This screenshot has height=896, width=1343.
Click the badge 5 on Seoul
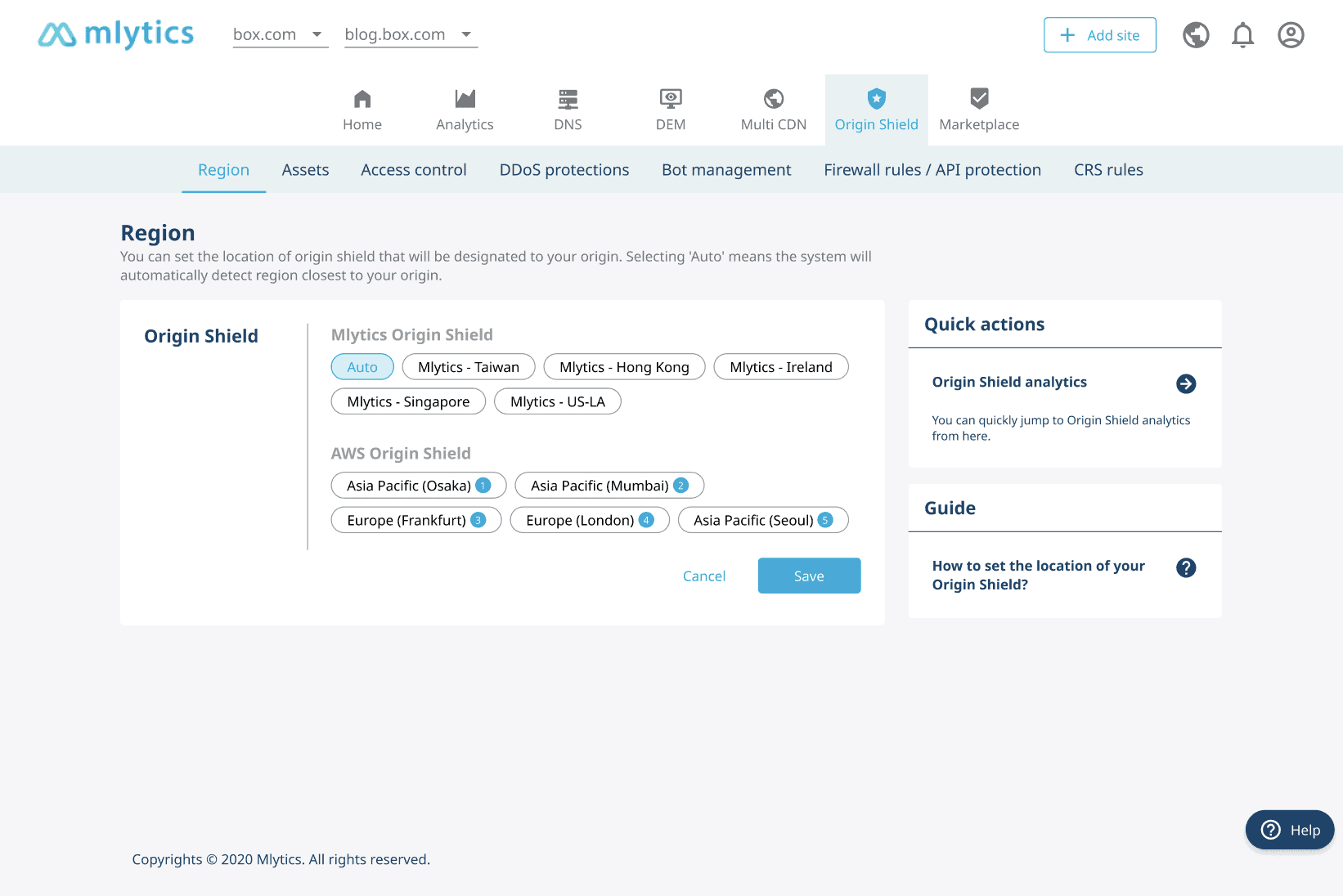(x=825, y=519)
